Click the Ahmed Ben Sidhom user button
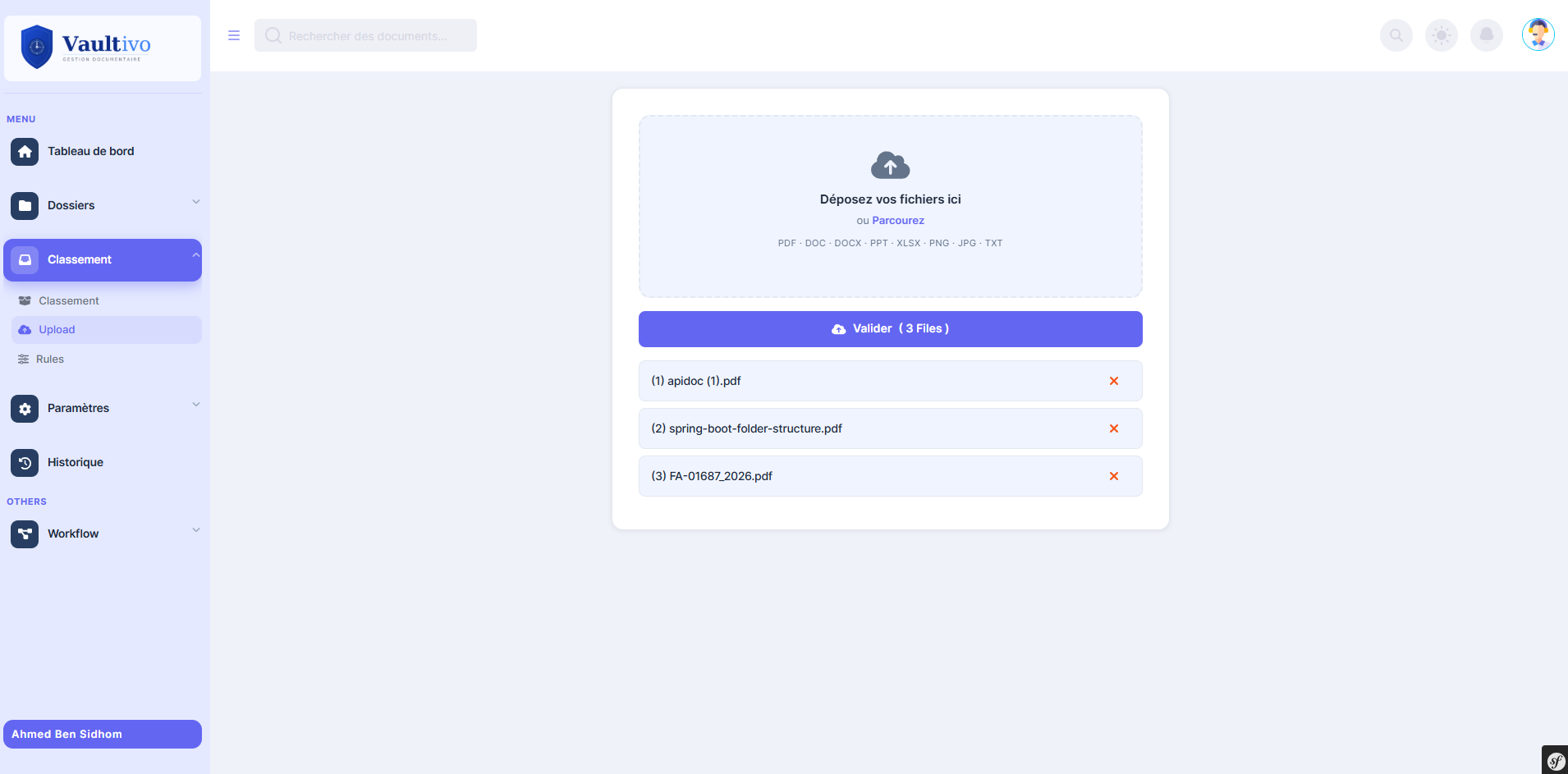Image resolution: width=1568 pixels, height=774 pixels. (103, 735)
